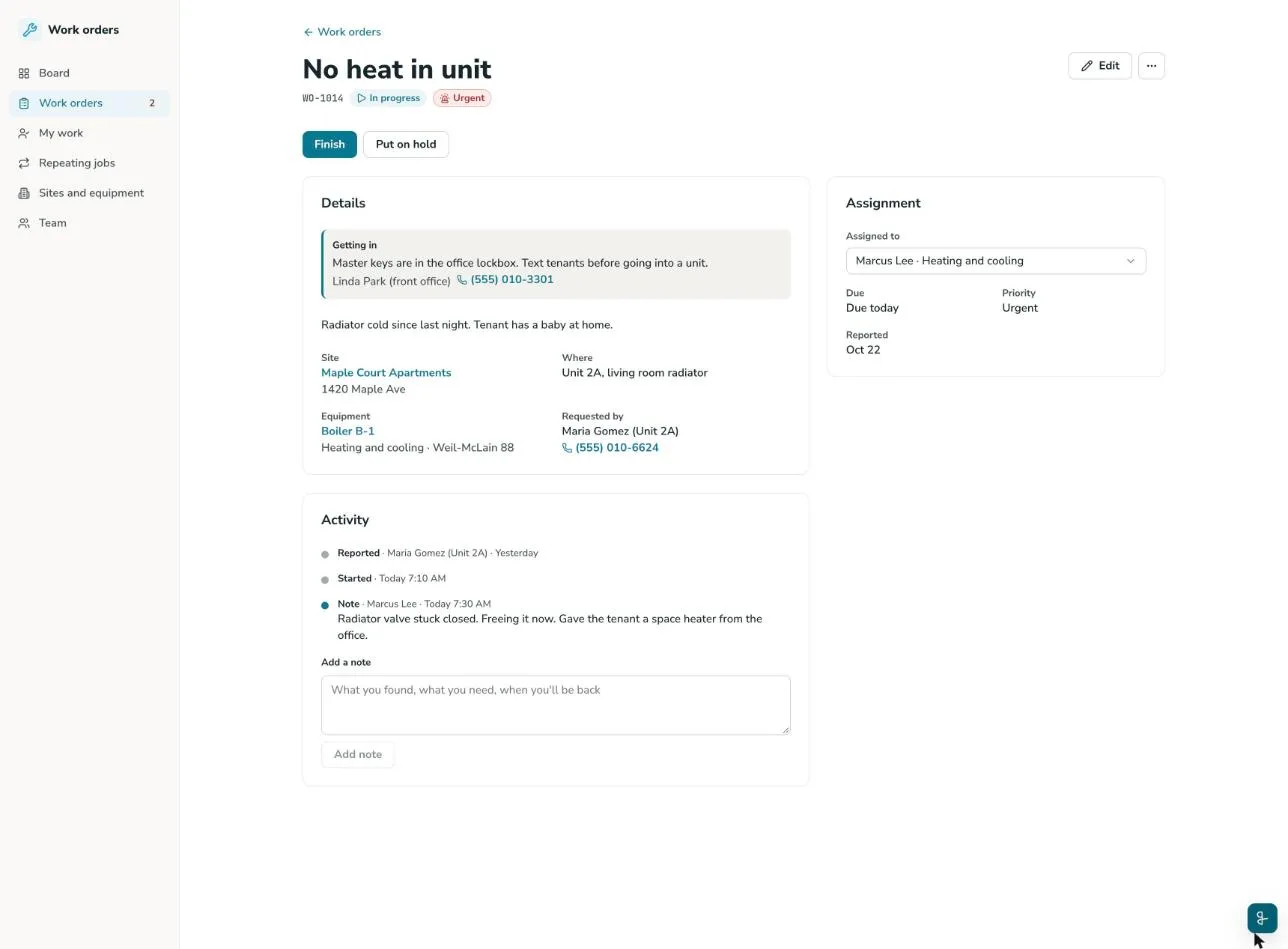Viewport: 1288px width, 949px height.
Task: Click the building icon for Sites and equipment
Action: pyautogui.click(x=24, y=193)
